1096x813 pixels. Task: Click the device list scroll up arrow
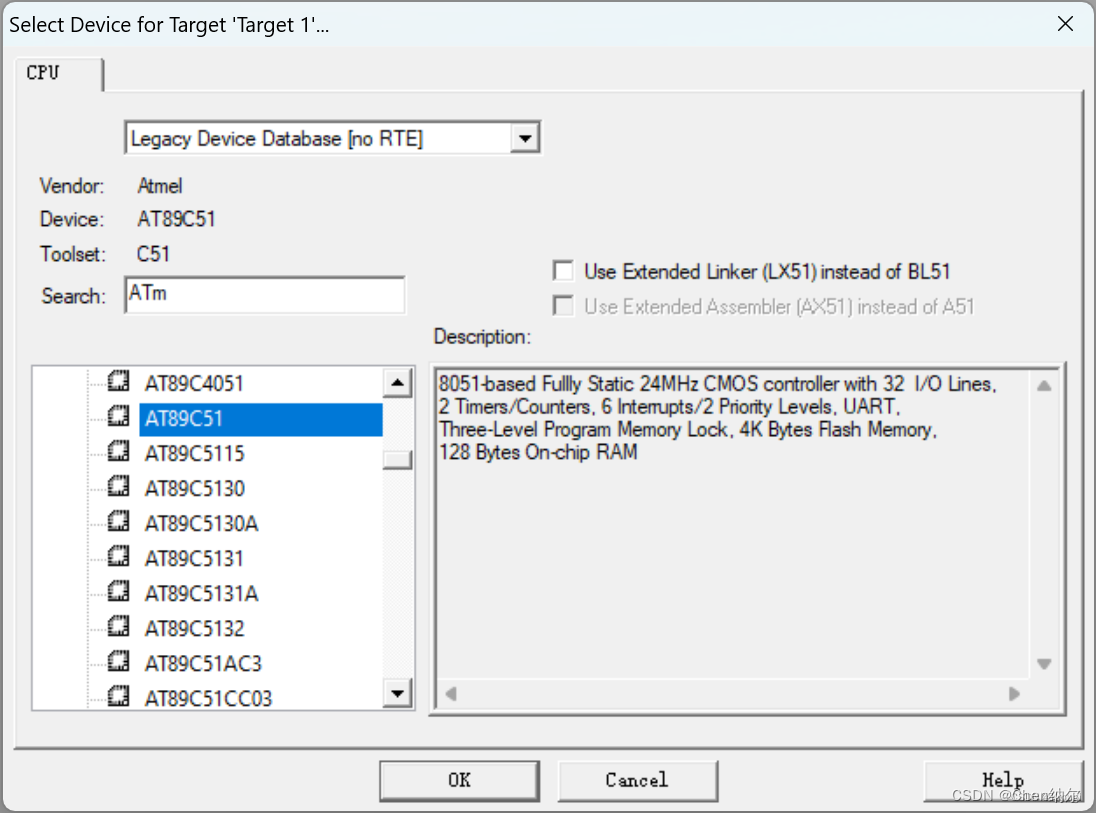(x=398, y=382)
